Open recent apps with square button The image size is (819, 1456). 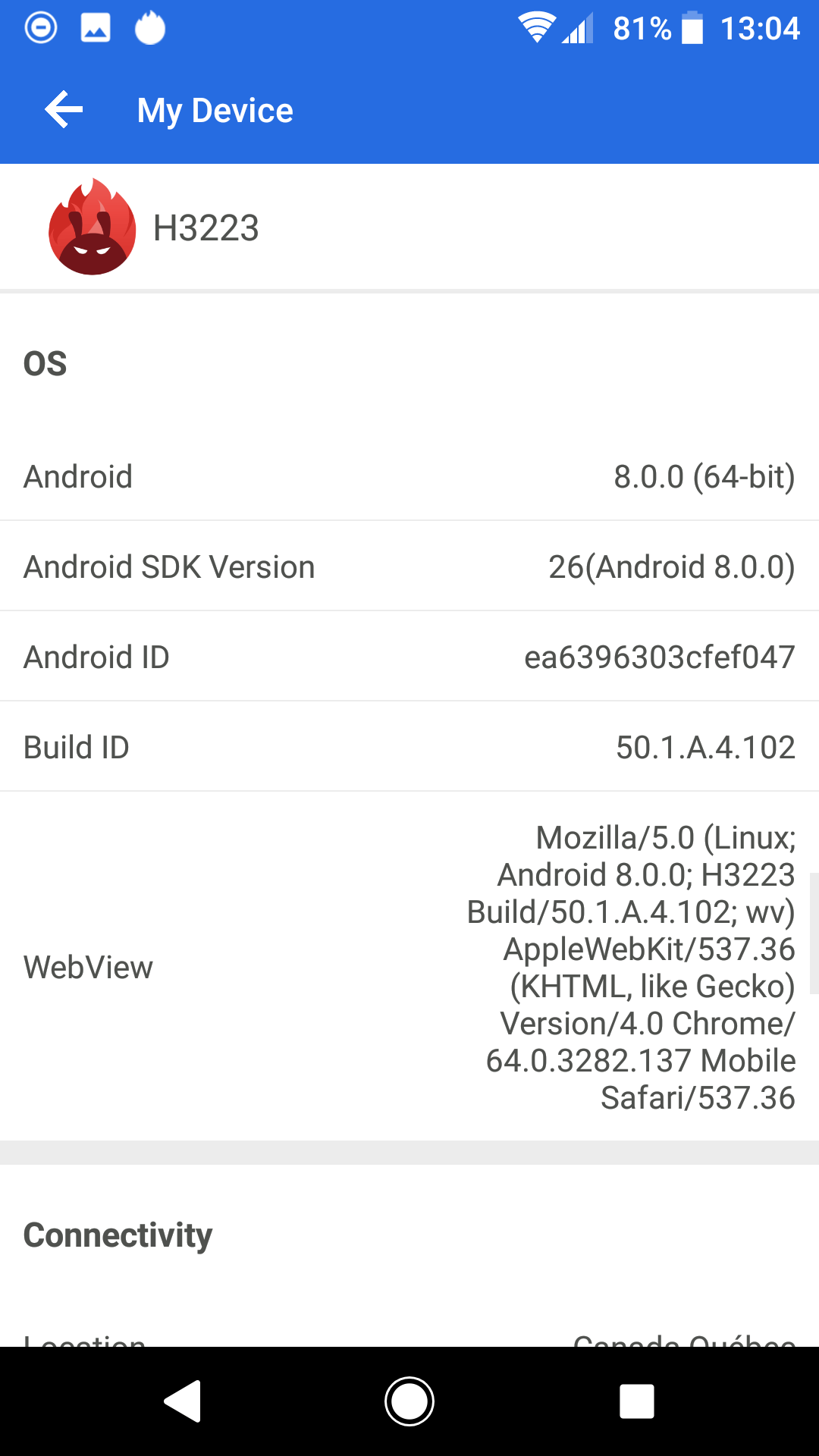click(636, 1401)
